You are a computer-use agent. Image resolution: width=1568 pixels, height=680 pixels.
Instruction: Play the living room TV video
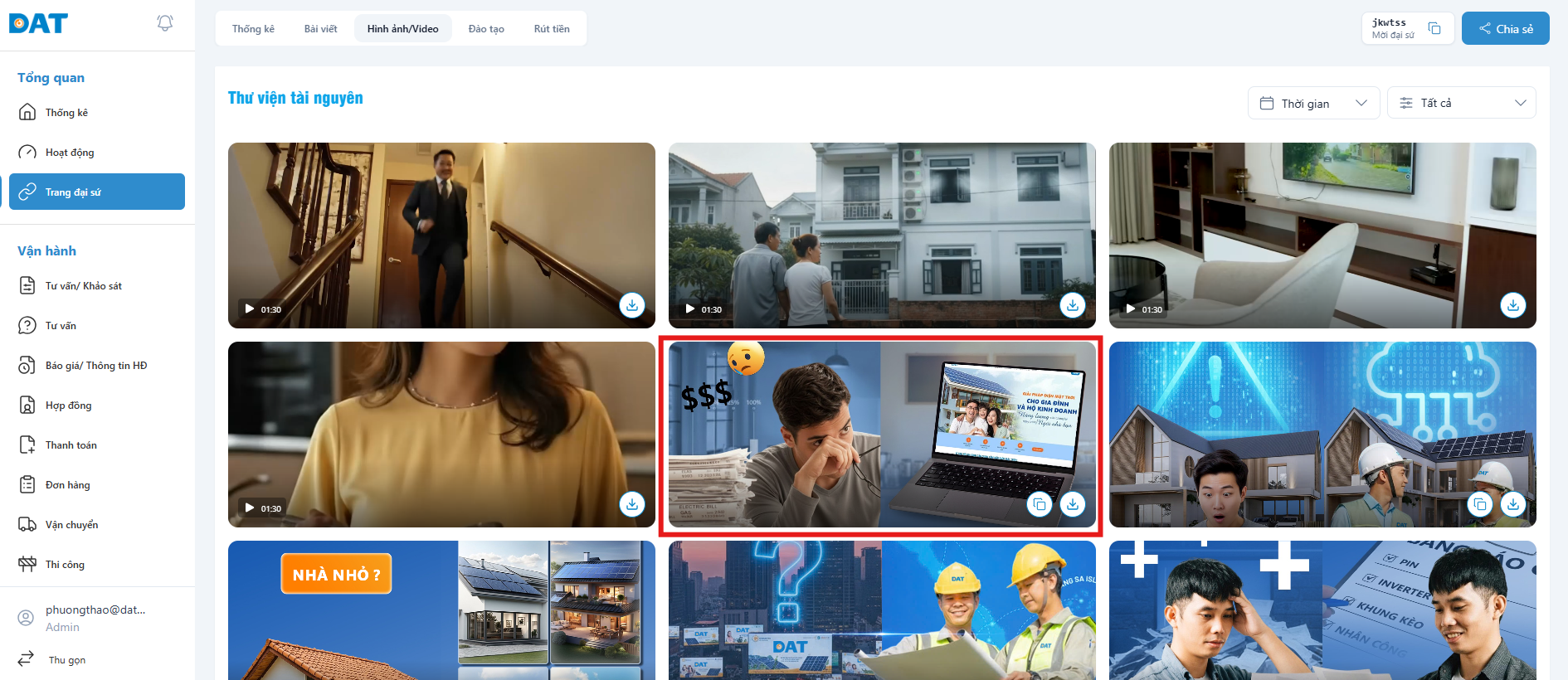click(1131, 308)
